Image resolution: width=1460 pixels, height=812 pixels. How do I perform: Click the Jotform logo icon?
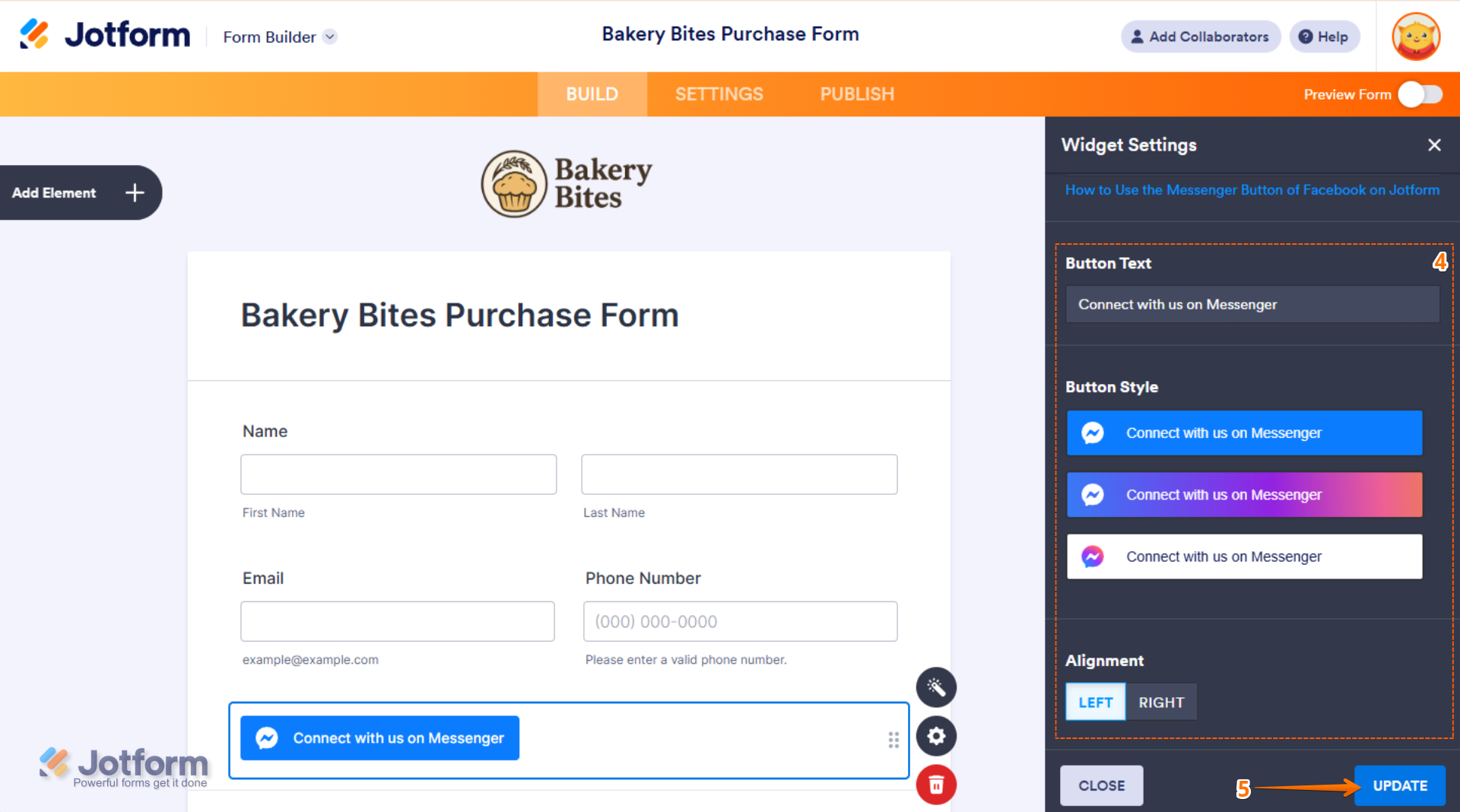(x=34, y=35)
